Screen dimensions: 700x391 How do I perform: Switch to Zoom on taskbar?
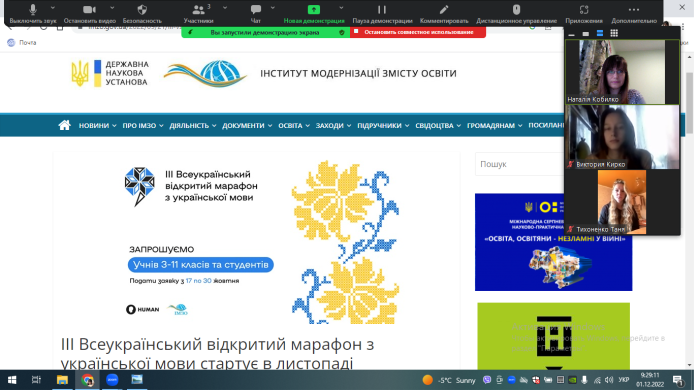click(x=112, y=380)
